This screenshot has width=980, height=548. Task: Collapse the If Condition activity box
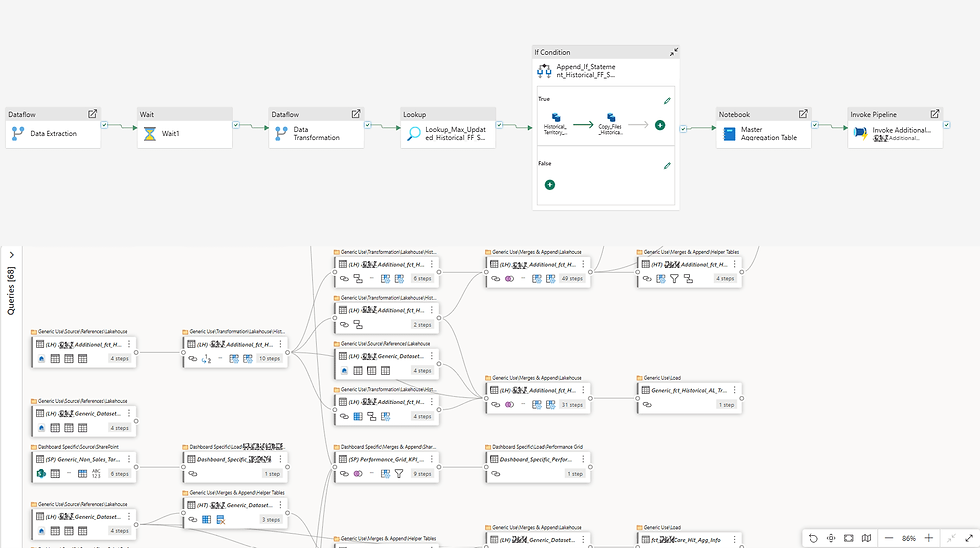pyautogui.click(x=674, y=52)
